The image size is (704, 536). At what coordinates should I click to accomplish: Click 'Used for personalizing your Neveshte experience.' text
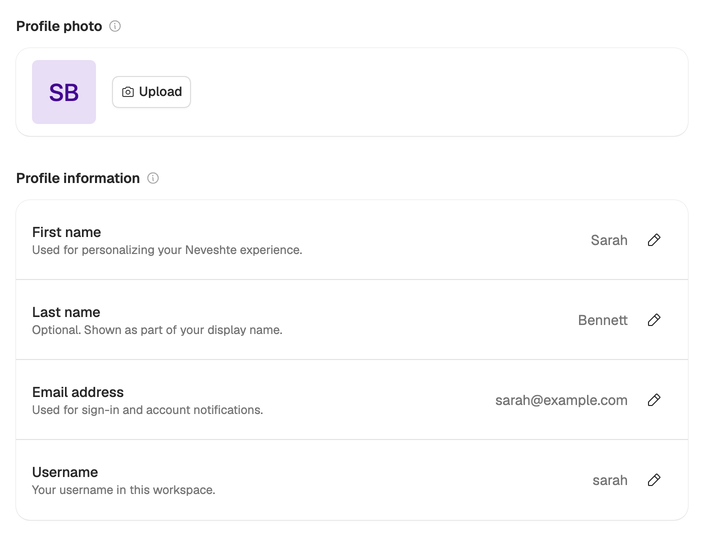click(x=167, y=250)
